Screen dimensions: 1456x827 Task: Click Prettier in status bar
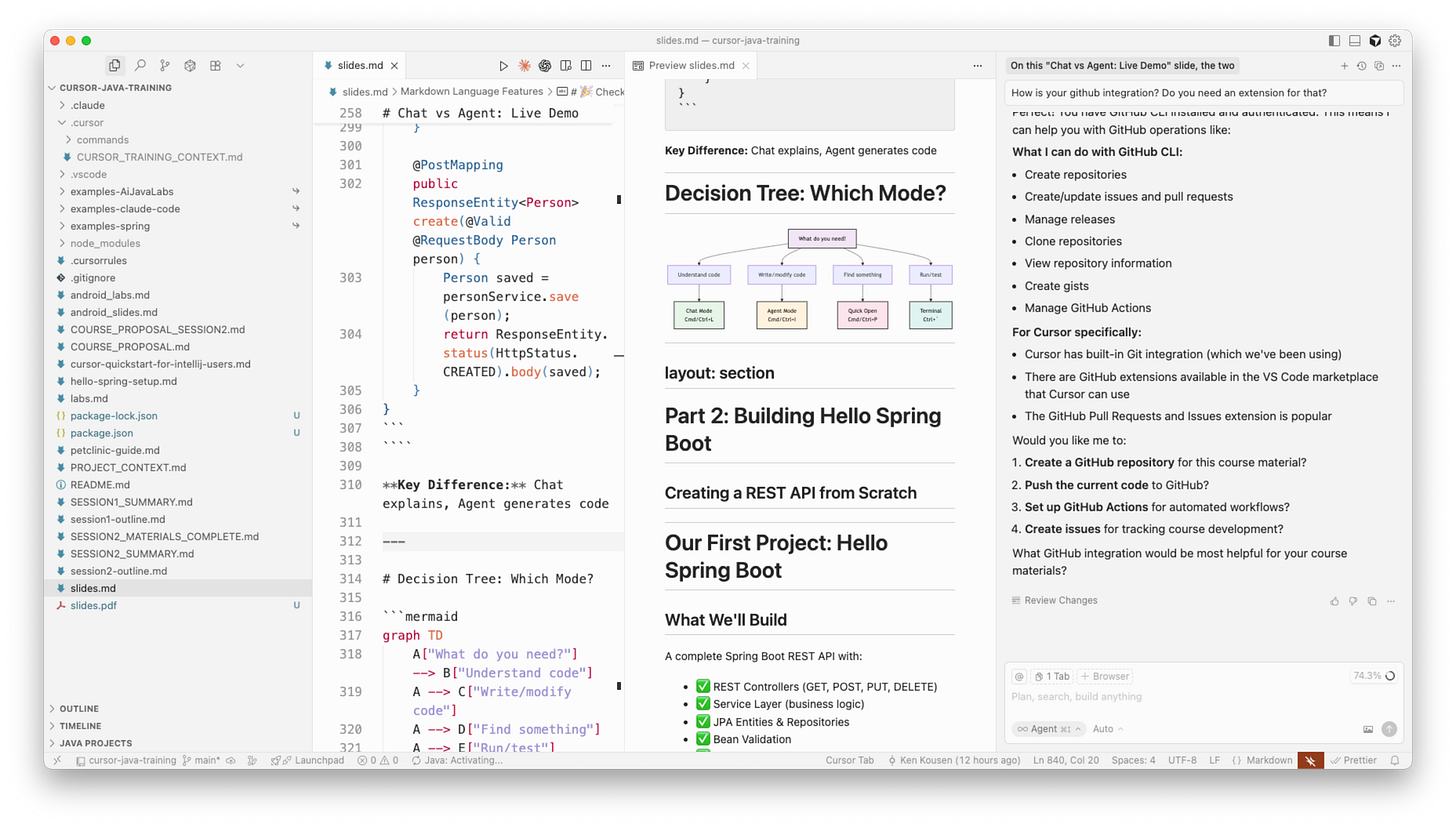(x=1354, y=760)
